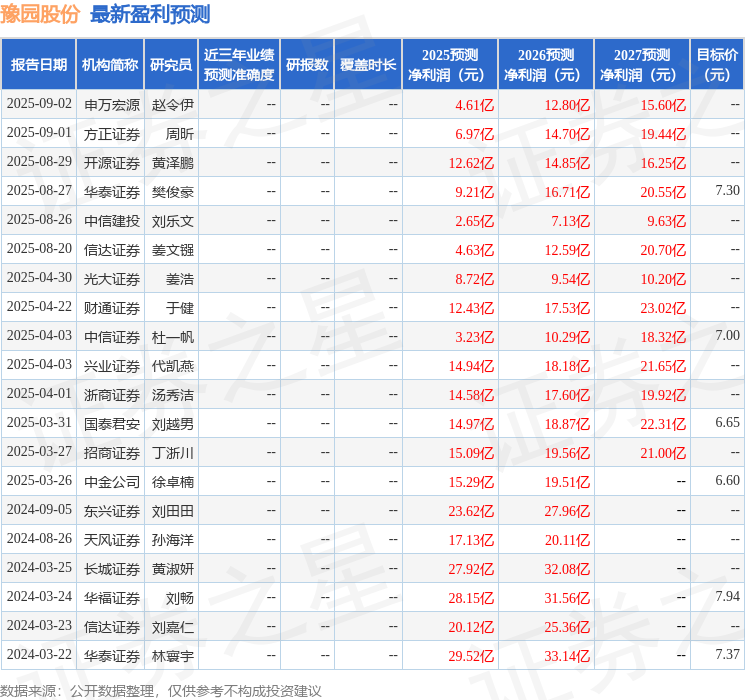Click the 近三年业绩预测准确度 column header
The width and height of the screenshot is (745, 700).
click(x=239, y=64)
